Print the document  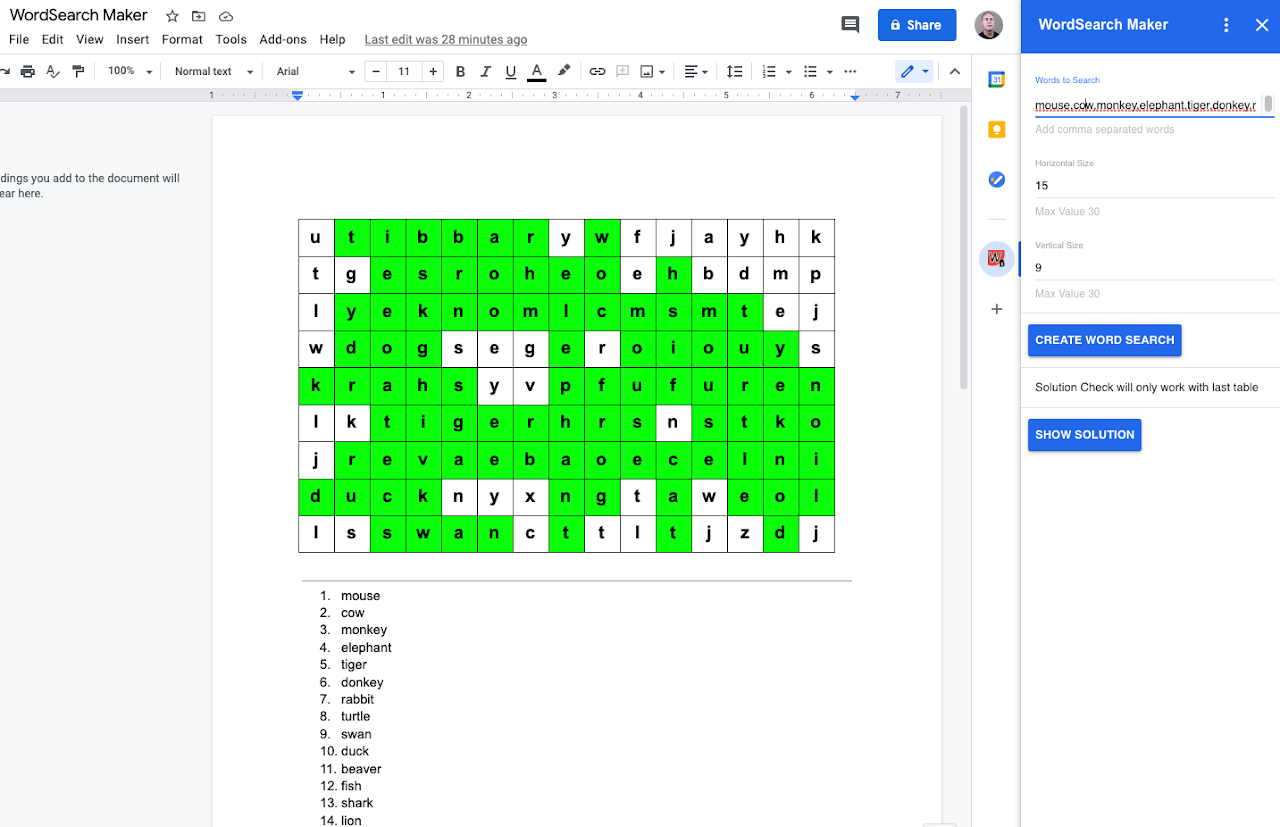pos(28,71)
